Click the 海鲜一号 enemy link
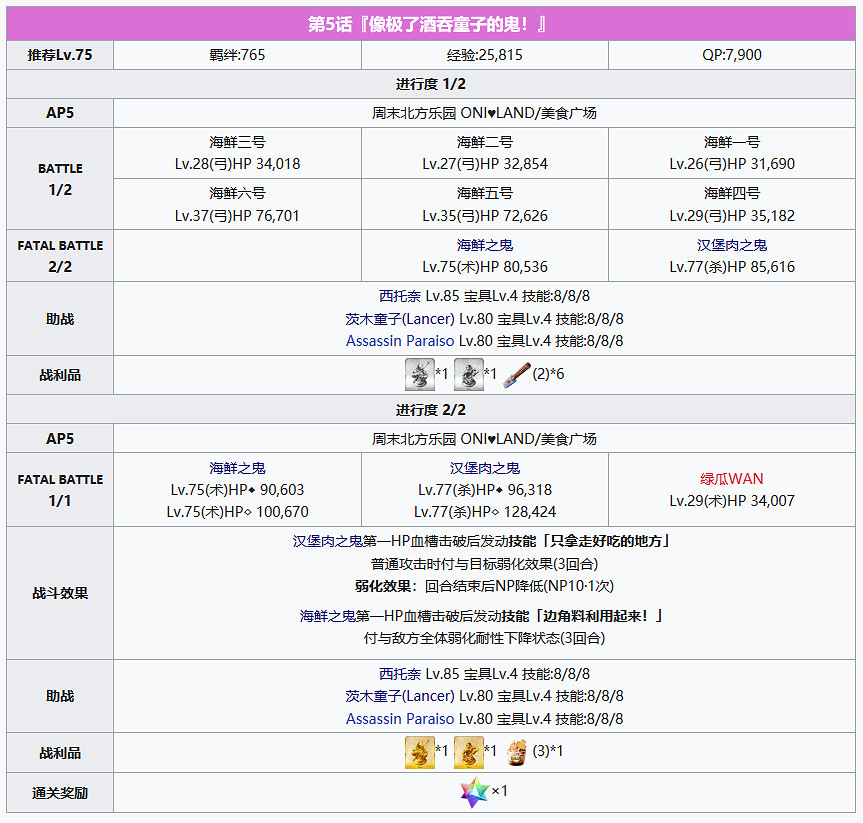 [x=733, y=140]
